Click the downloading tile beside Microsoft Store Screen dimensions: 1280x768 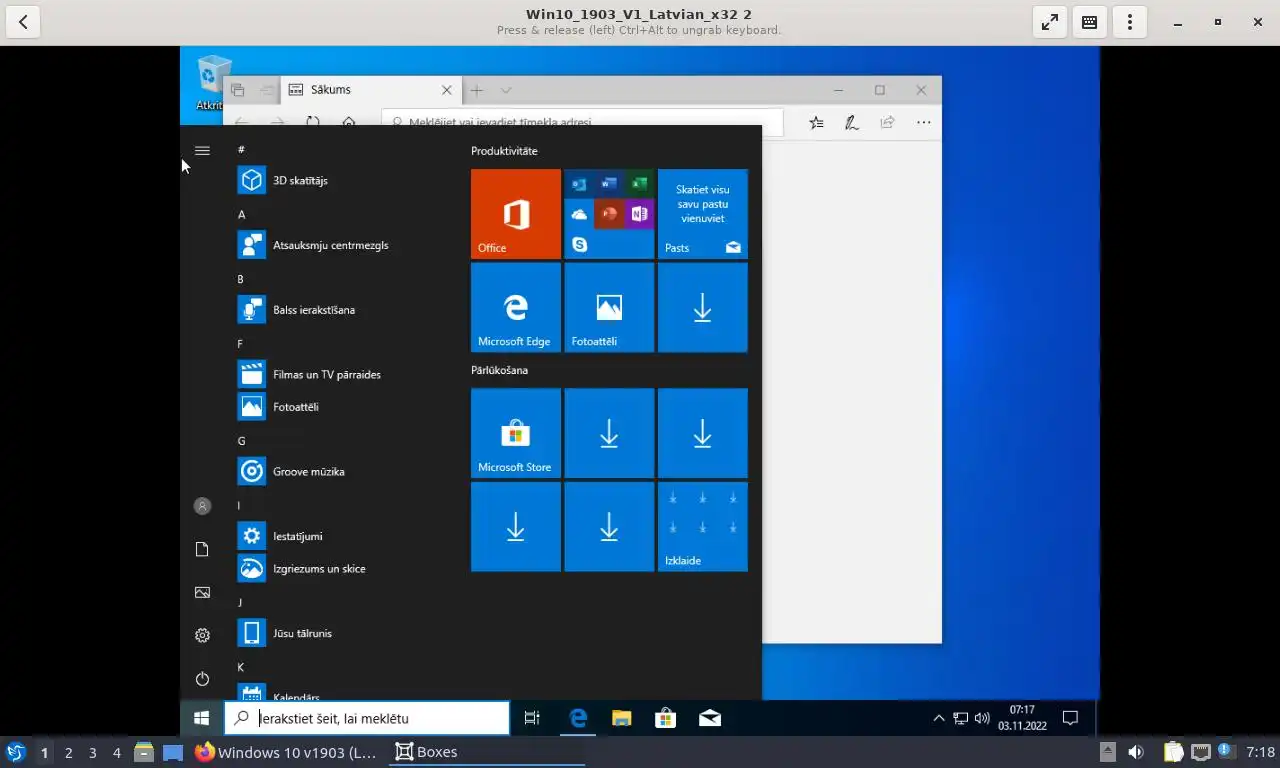coord(609,433)
